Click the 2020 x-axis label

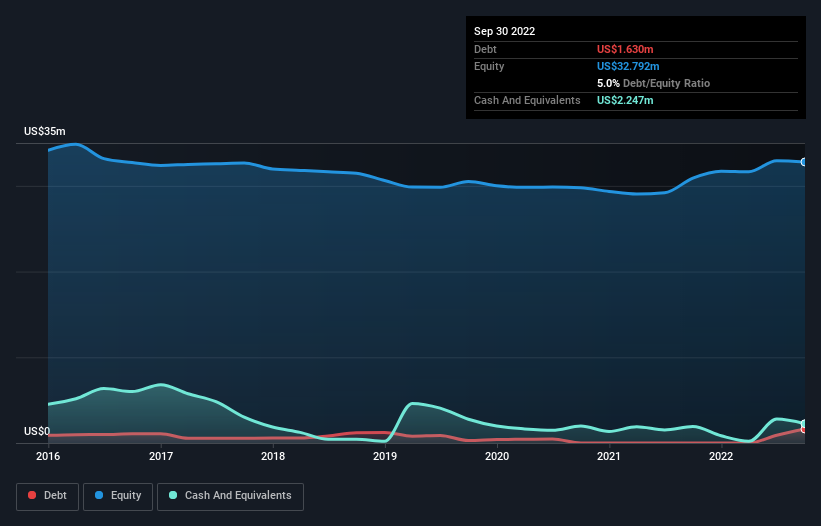pos(497,456)
